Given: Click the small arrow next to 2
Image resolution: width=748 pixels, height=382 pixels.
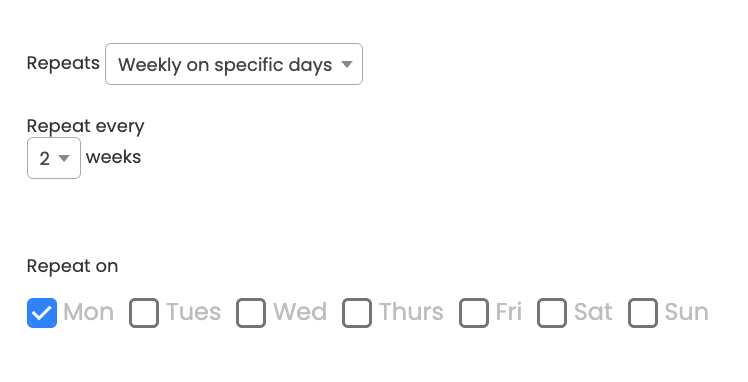Looking at the screenshot, I should coord(64,158).
